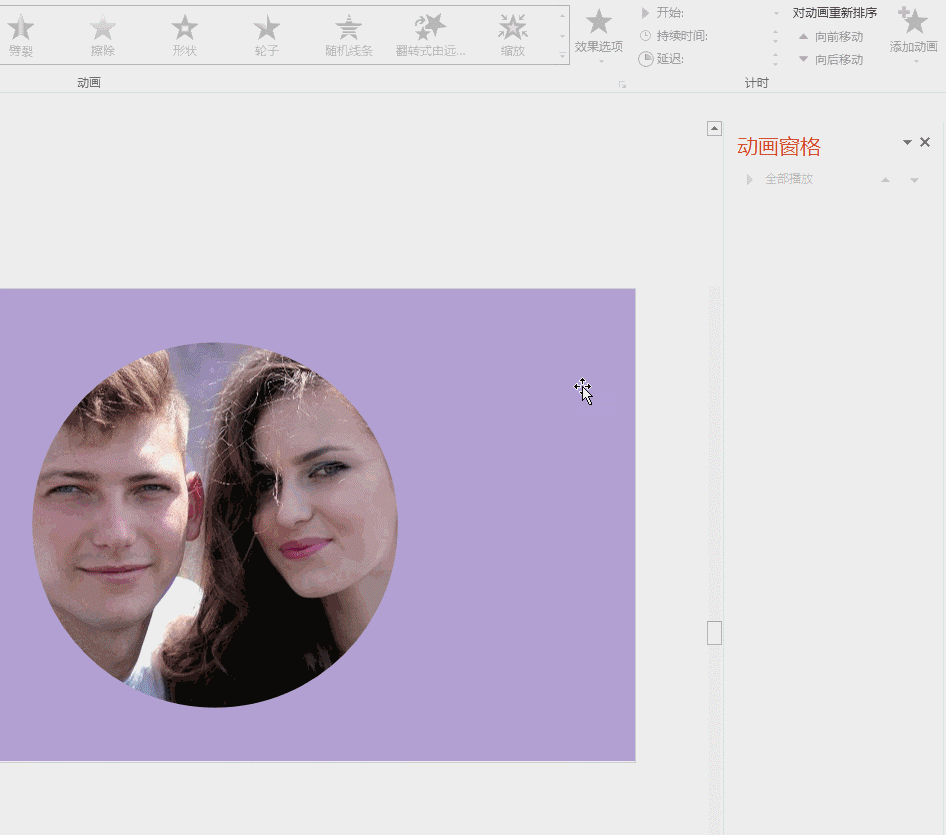Click the 延迟 delay clock icon
This screenshot has width=946, height=835.
tap(646, 59)
